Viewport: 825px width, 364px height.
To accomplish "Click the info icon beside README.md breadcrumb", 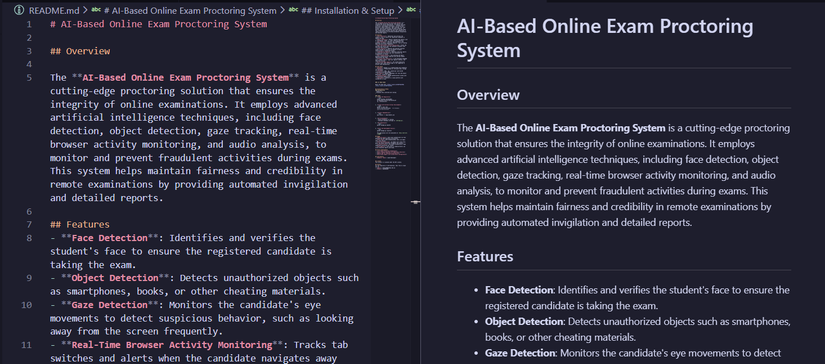I will click(19, 11).
